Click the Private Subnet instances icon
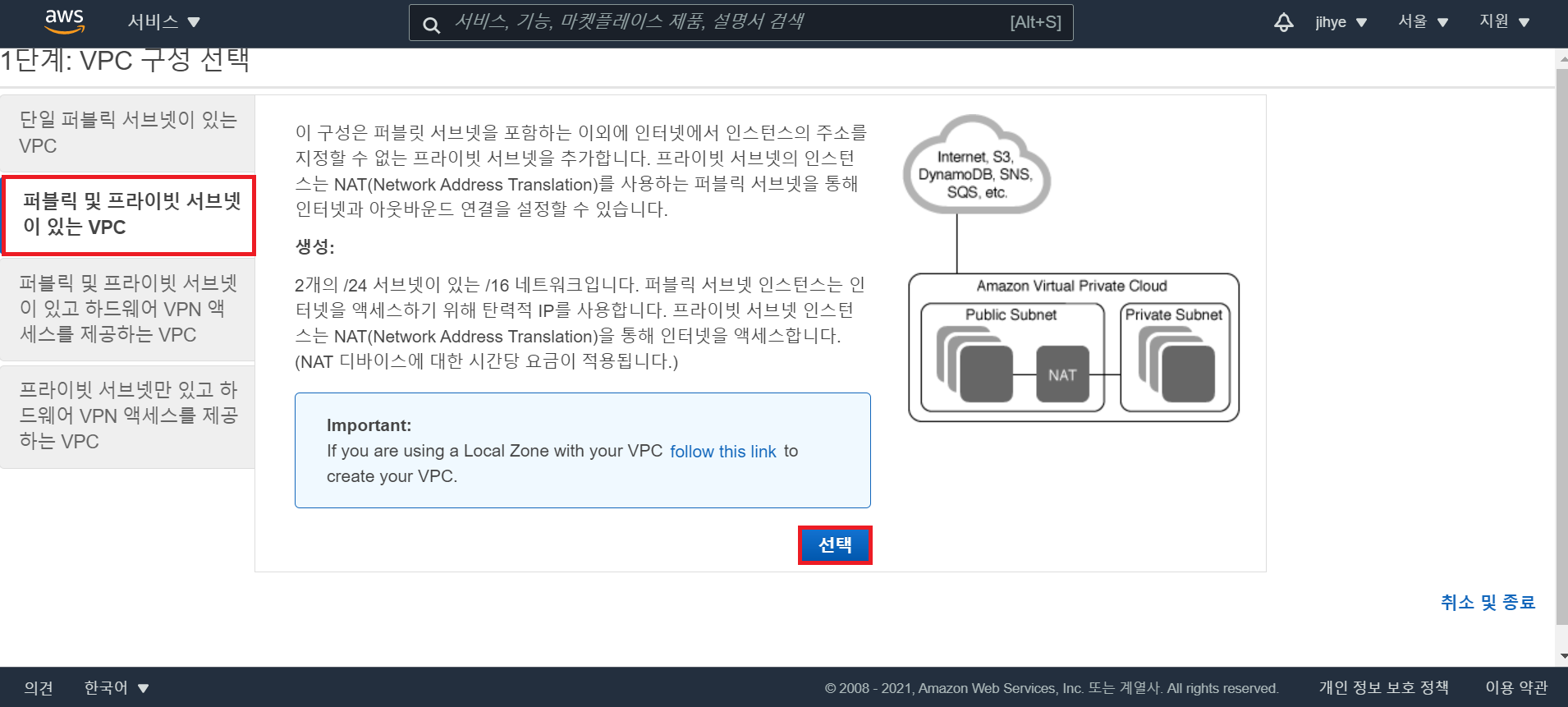This screenshot has width=1568, height=707. tap(1176, 364)
